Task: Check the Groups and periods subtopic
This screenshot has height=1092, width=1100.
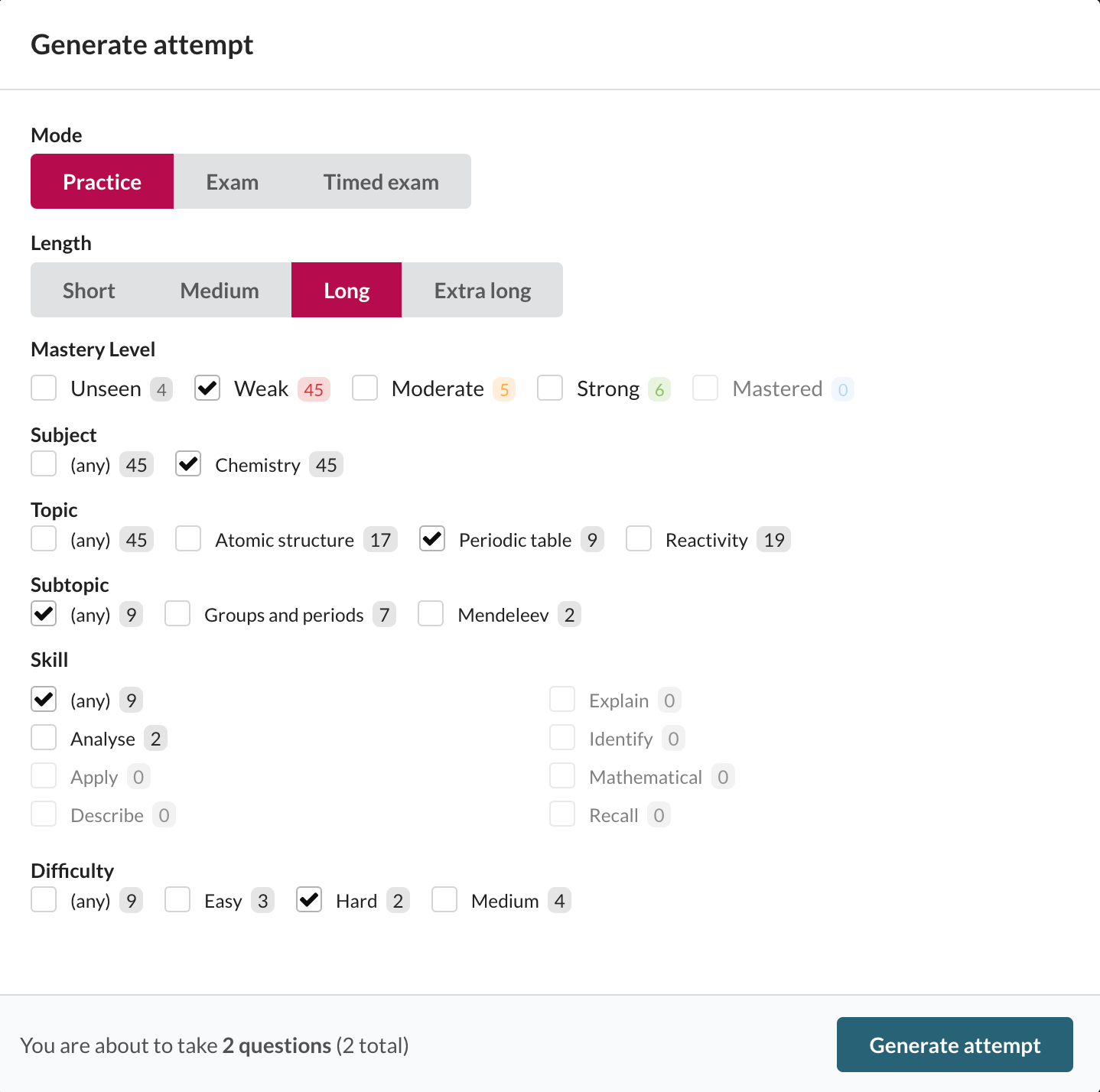Action: click(x=177, y=614)
